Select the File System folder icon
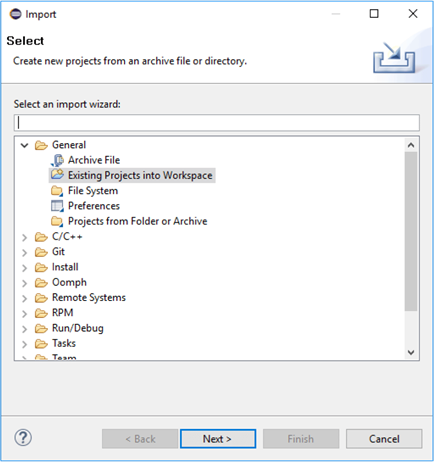This screenshot has height=462, width=435. click(x=57, y=191)
